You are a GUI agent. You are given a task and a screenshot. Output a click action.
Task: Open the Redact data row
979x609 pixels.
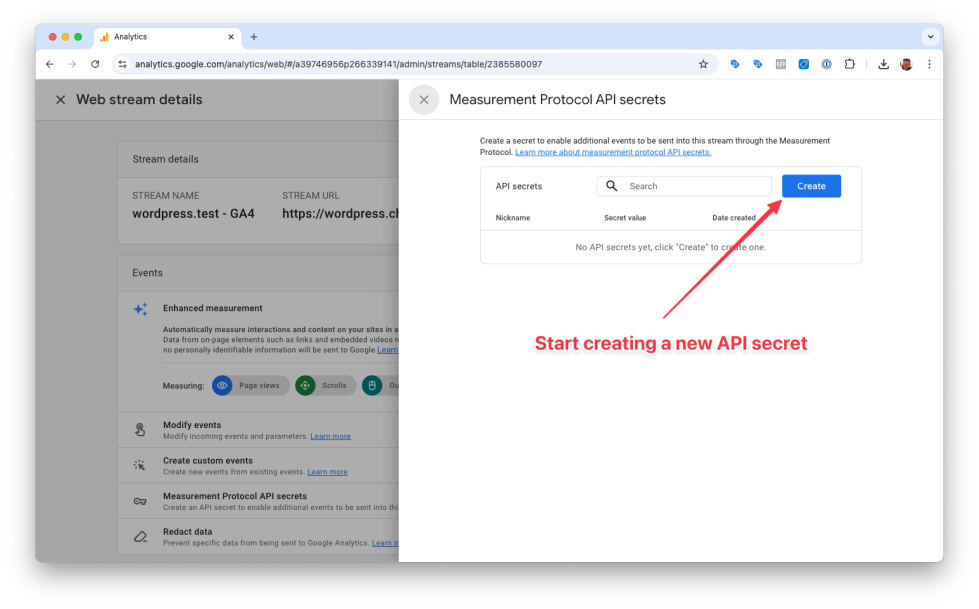pos(258,537)
